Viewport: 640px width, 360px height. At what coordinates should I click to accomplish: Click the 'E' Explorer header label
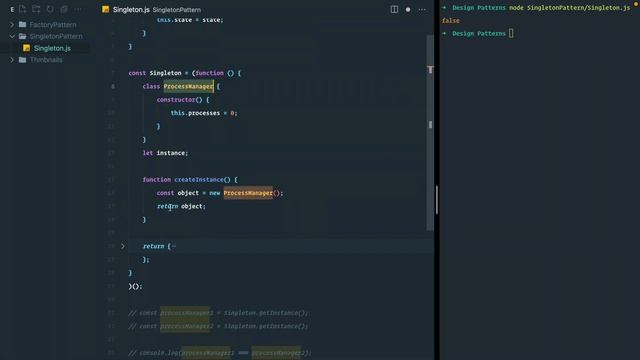(12, 9)
